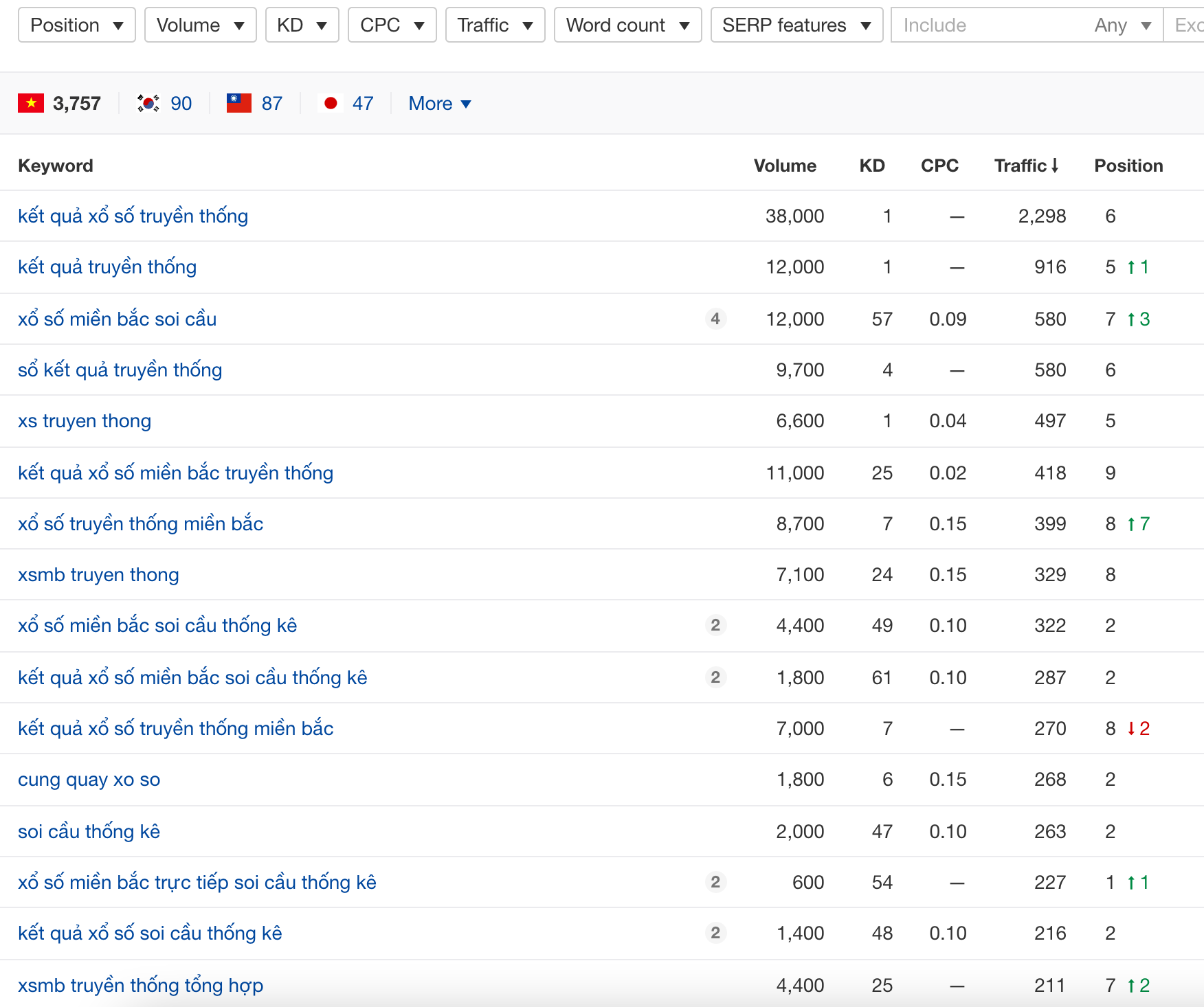Image resolution: width=1204 pixels, height=1007 pixels.
Task: Open the Traffic filter dropdown
Action: point(495,25)
